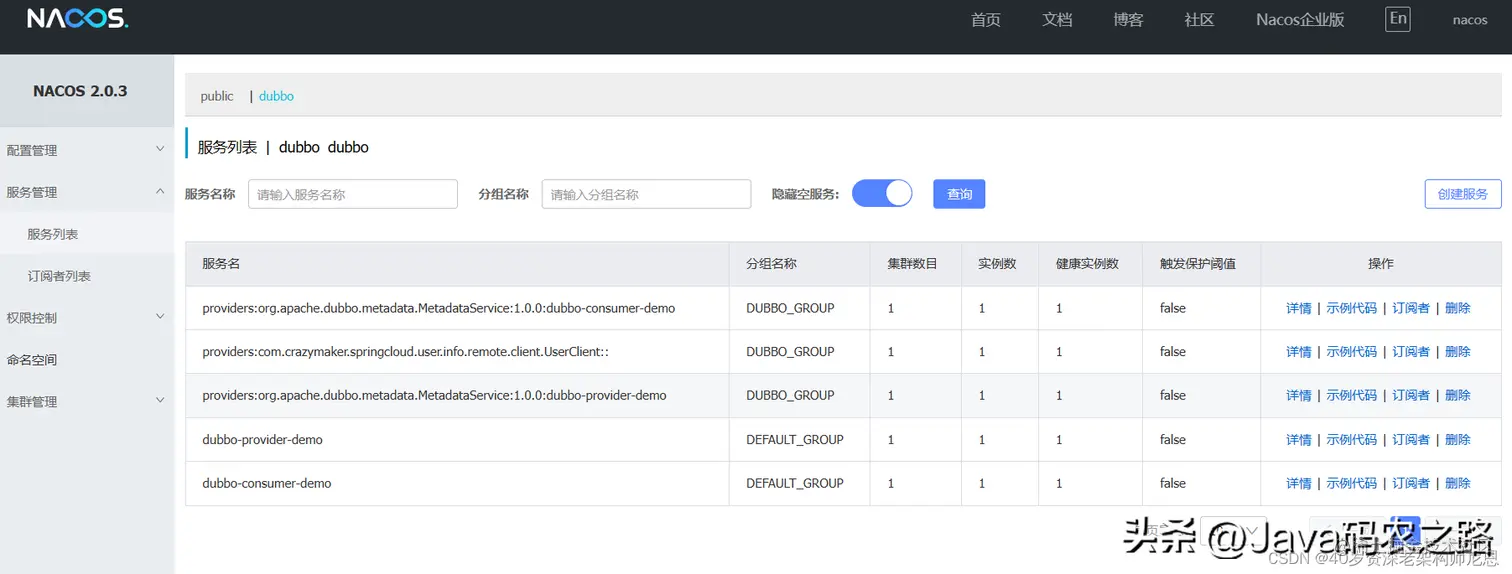Expand the 集群管理 menu

(x=87, y=401)
